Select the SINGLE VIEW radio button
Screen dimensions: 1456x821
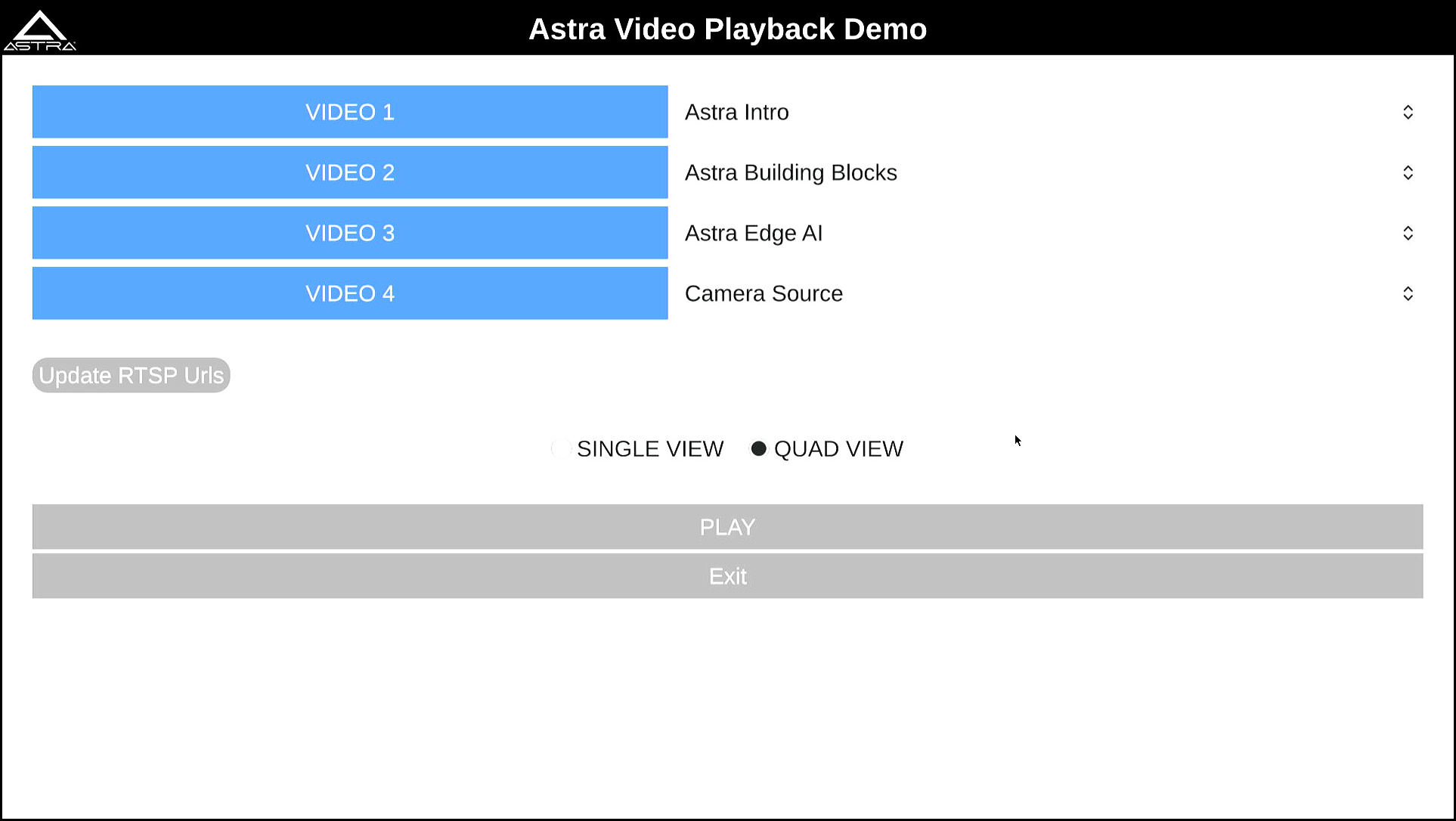click(560, 448)
